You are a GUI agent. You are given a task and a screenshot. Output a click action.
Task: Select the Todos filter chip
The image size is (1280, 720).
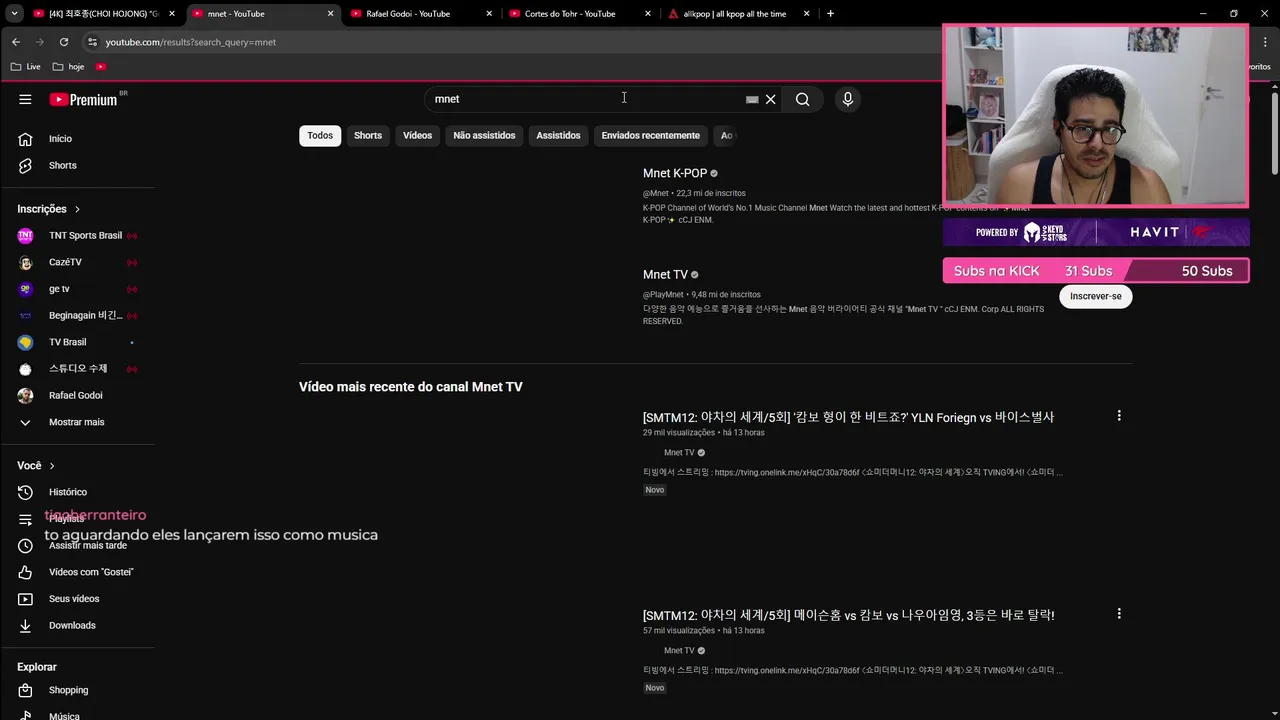tap(320, 136)
